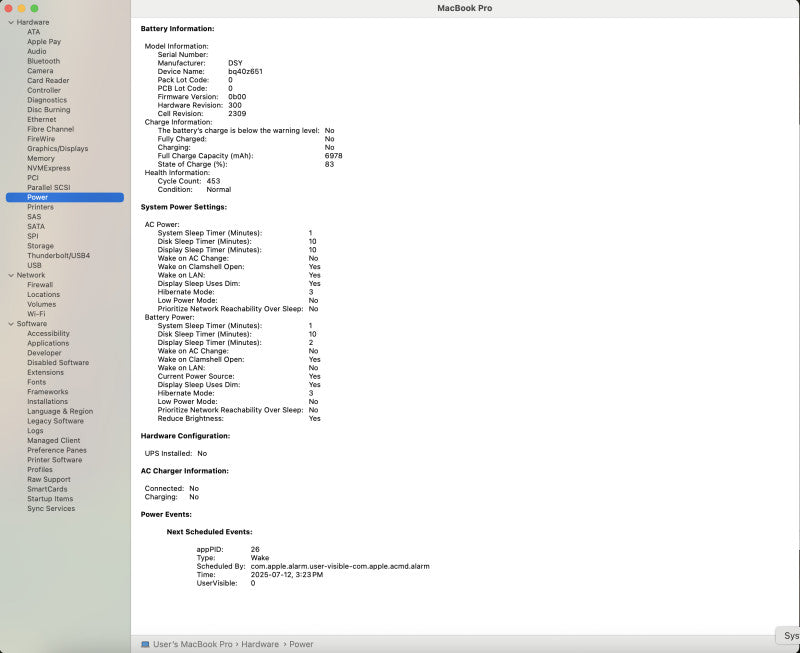
Task: Click Power in the bottom path bar
Action: click(302, 644)
